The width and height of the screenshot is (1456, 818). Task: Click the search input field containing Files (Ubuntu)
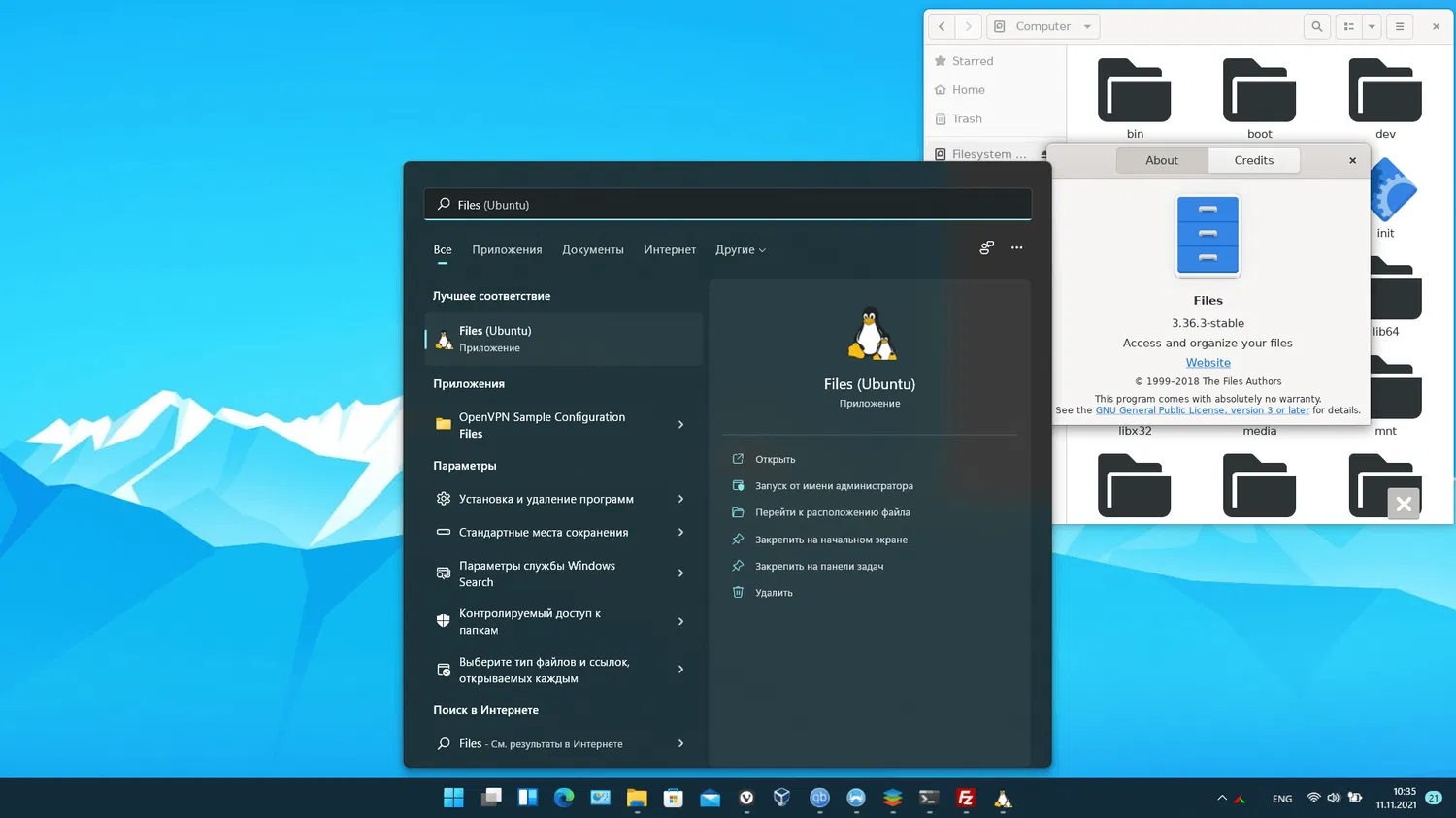[x=728, y=205]
